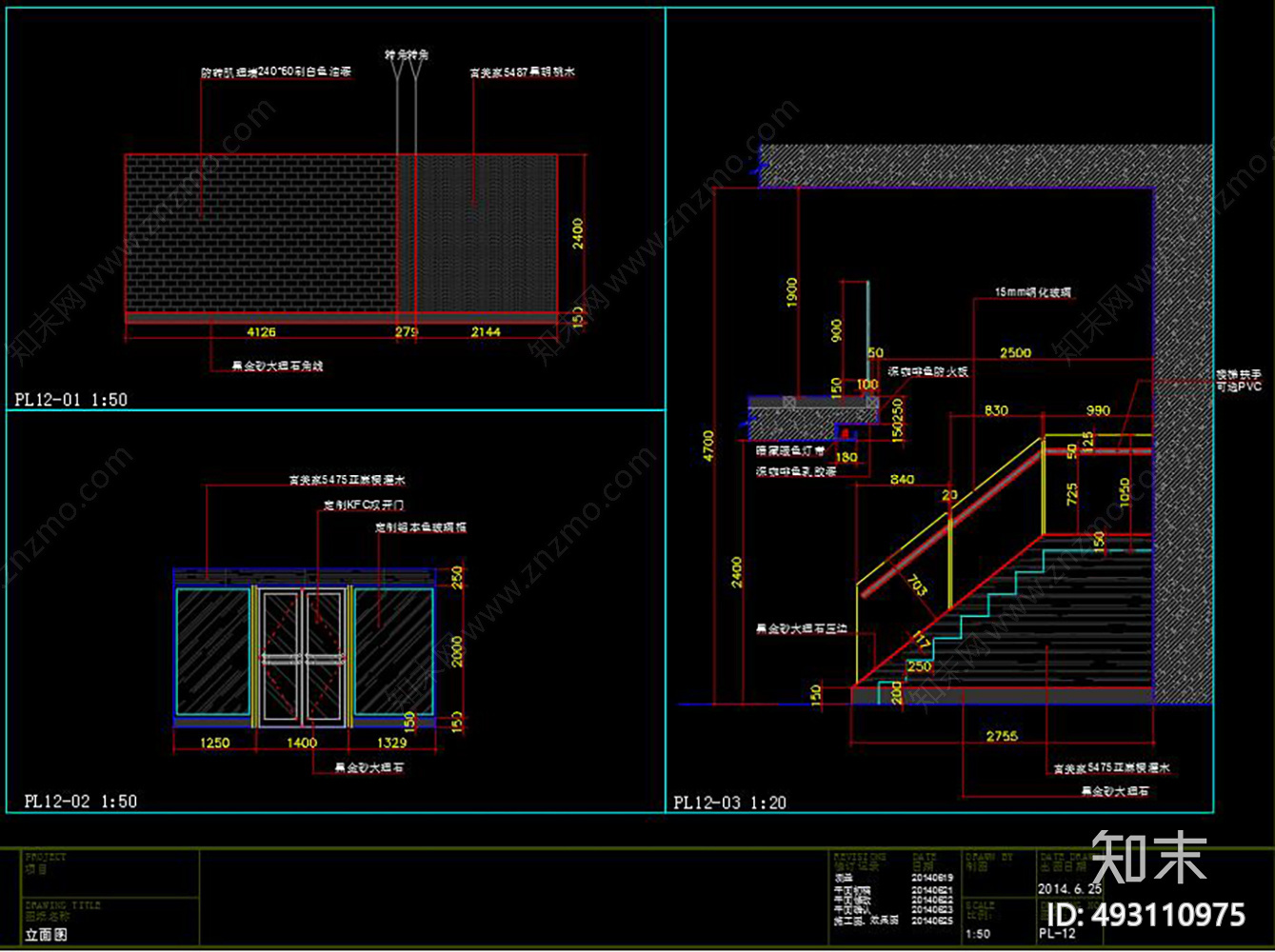Click the "2014. 6. 25" date in title block
Viewport: 1275px width, 952px height.
[x=1069, y=889]
